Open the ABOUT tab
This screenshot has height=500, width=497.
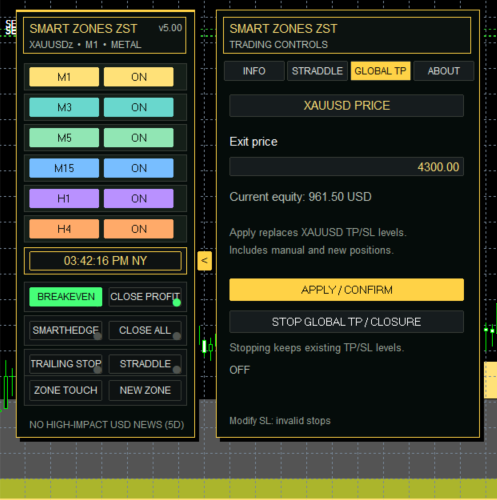tap(444, 71)
